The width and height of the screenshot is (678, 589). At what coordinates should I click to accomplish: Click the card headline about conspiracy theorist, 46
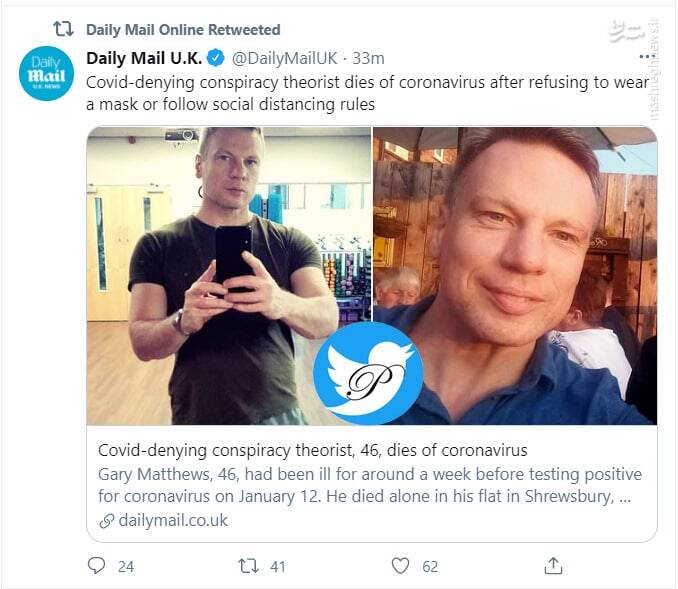click(x=312, y=450)
